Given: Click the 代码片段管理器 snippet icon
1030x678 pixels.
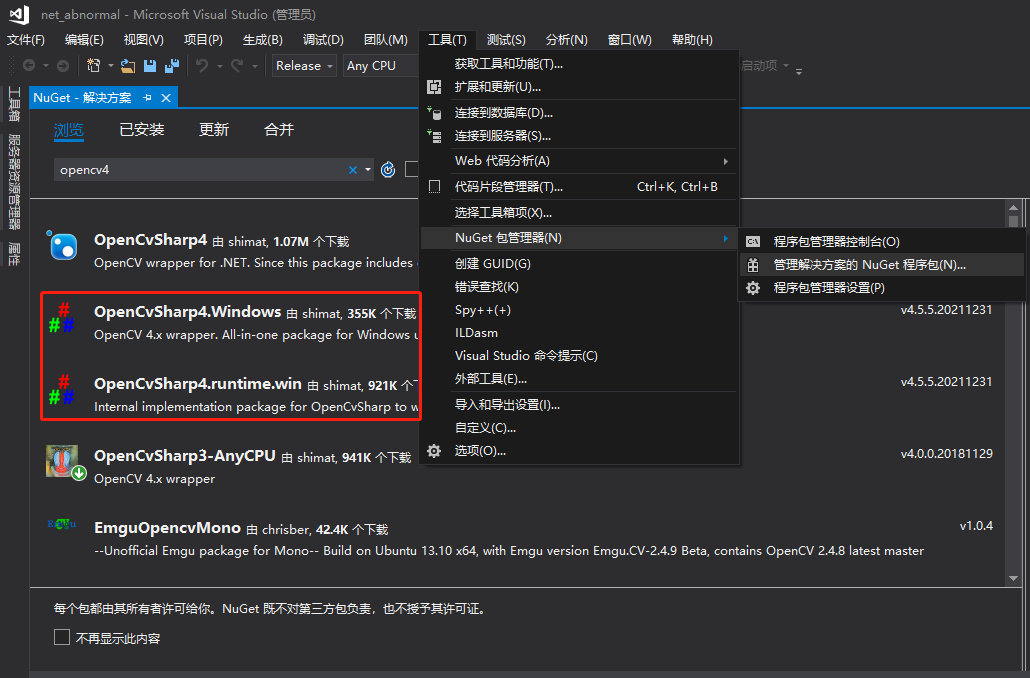Looking at the screenshot, I should click(x=434, y=187).
